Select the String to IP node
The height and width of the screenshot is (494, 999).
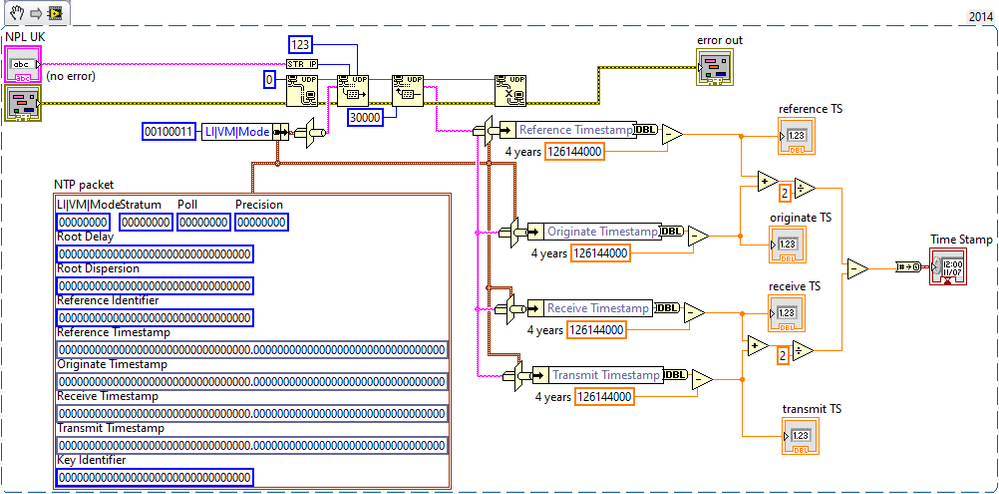[302, 63]
